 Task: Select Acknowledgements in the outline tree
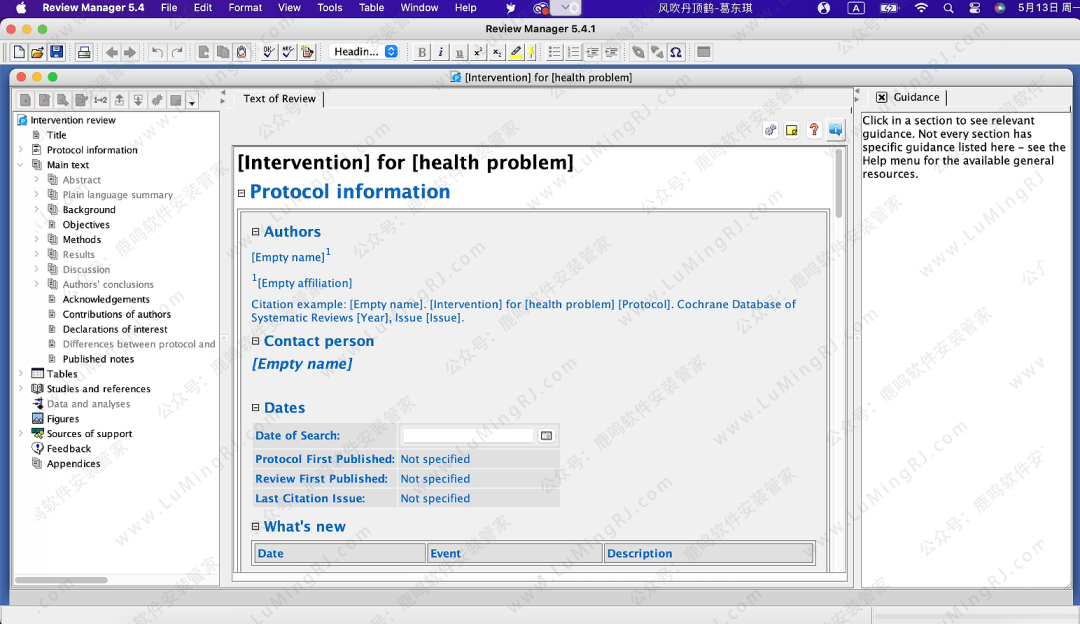click(106, 299)
